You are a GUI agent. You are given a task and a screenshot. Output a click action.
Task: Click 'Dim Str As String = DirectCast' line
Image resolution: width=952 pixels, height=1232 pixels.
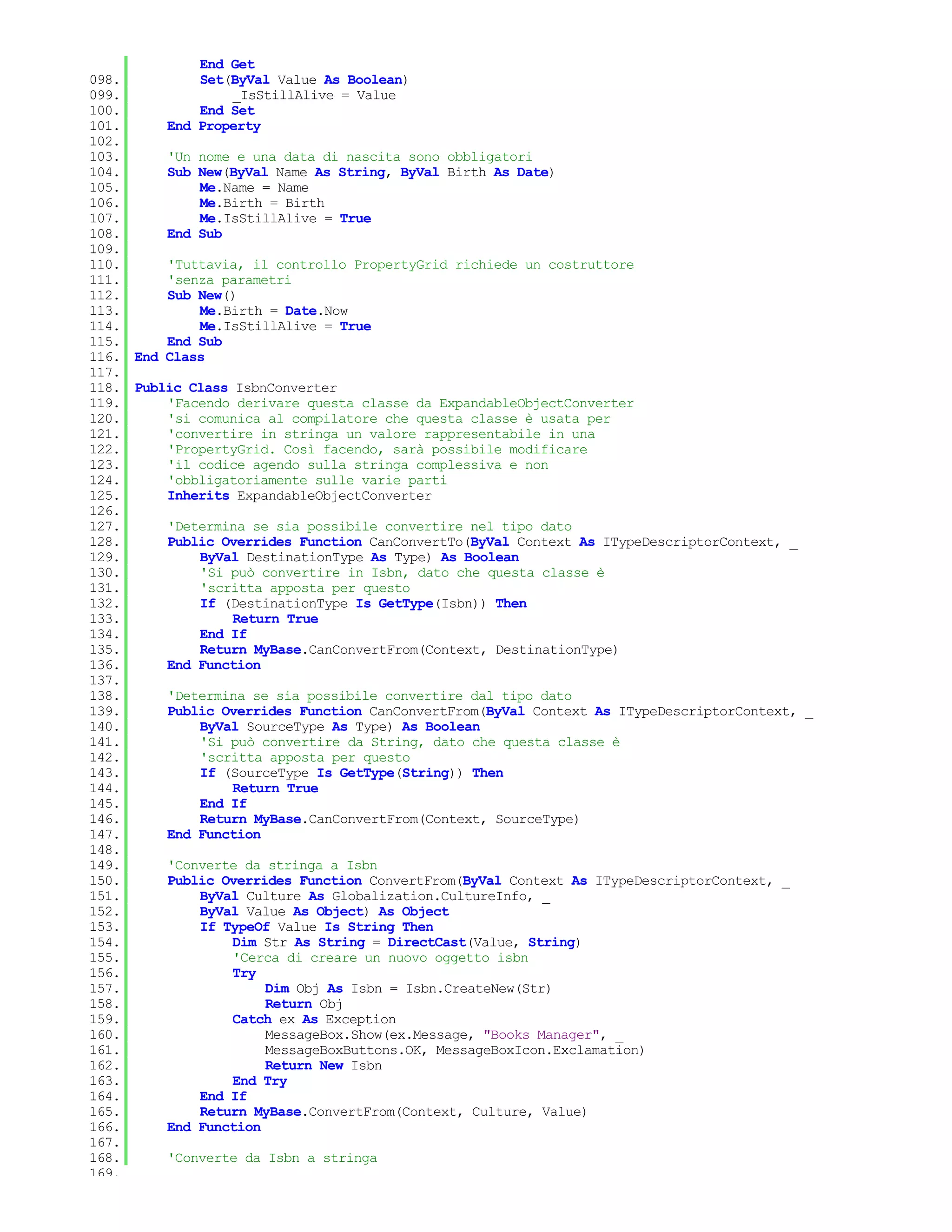tap(407, 943)
